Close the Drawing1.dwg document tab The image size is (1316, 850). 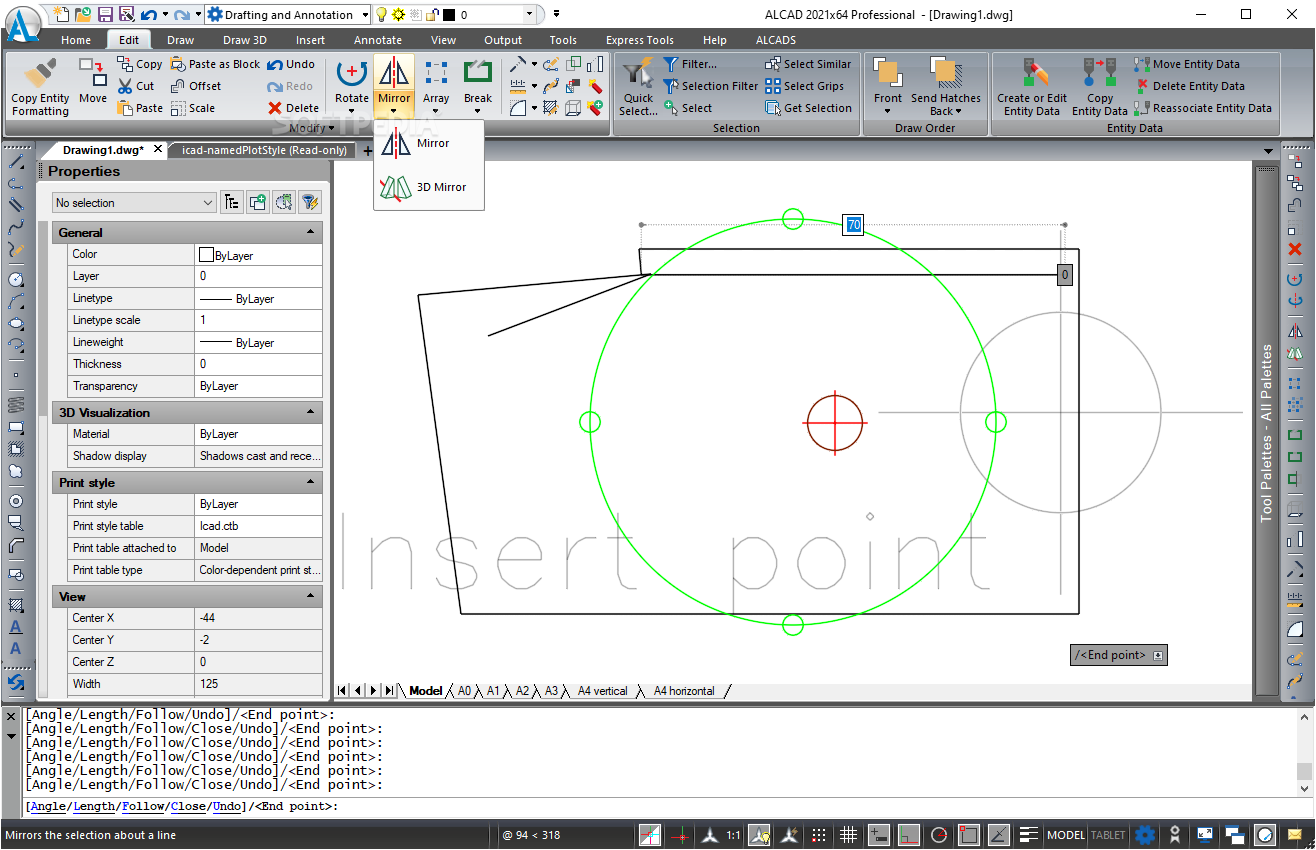click(158, 150)
